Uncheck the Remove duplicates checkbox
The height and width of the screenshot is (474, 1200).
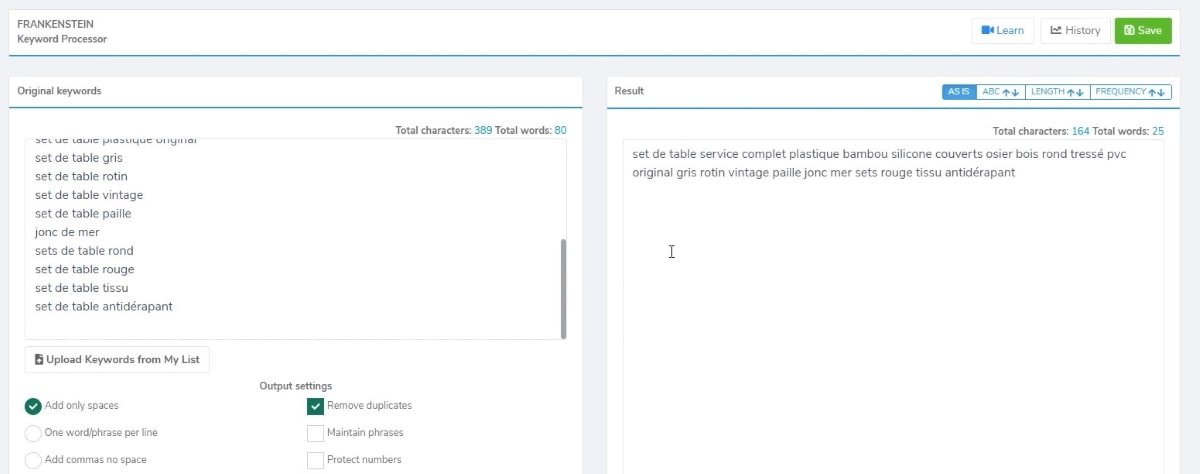[x=315, y=406]
